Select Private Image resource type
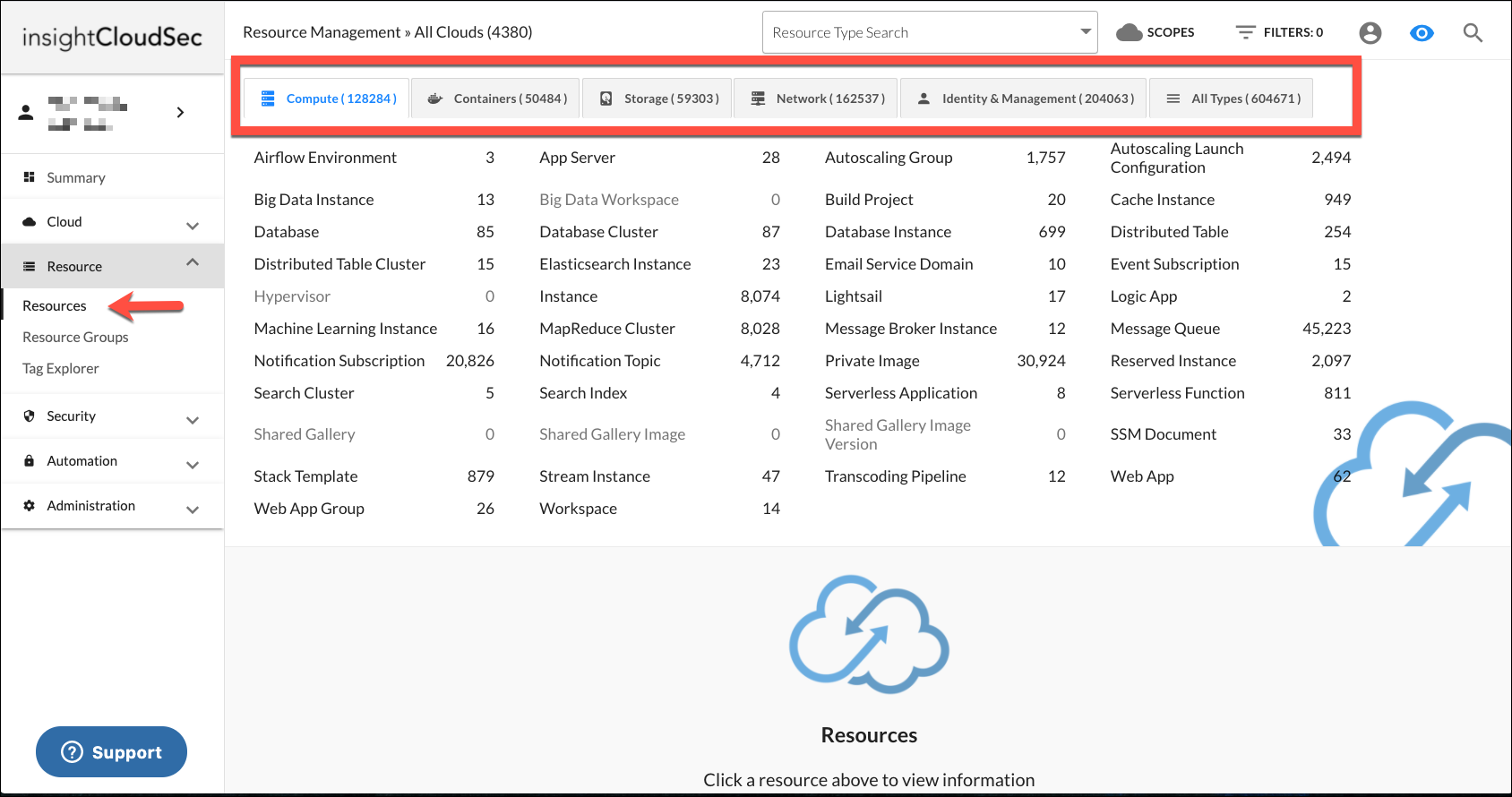This screenshot has width=1512, height=797. pos(872,361)
